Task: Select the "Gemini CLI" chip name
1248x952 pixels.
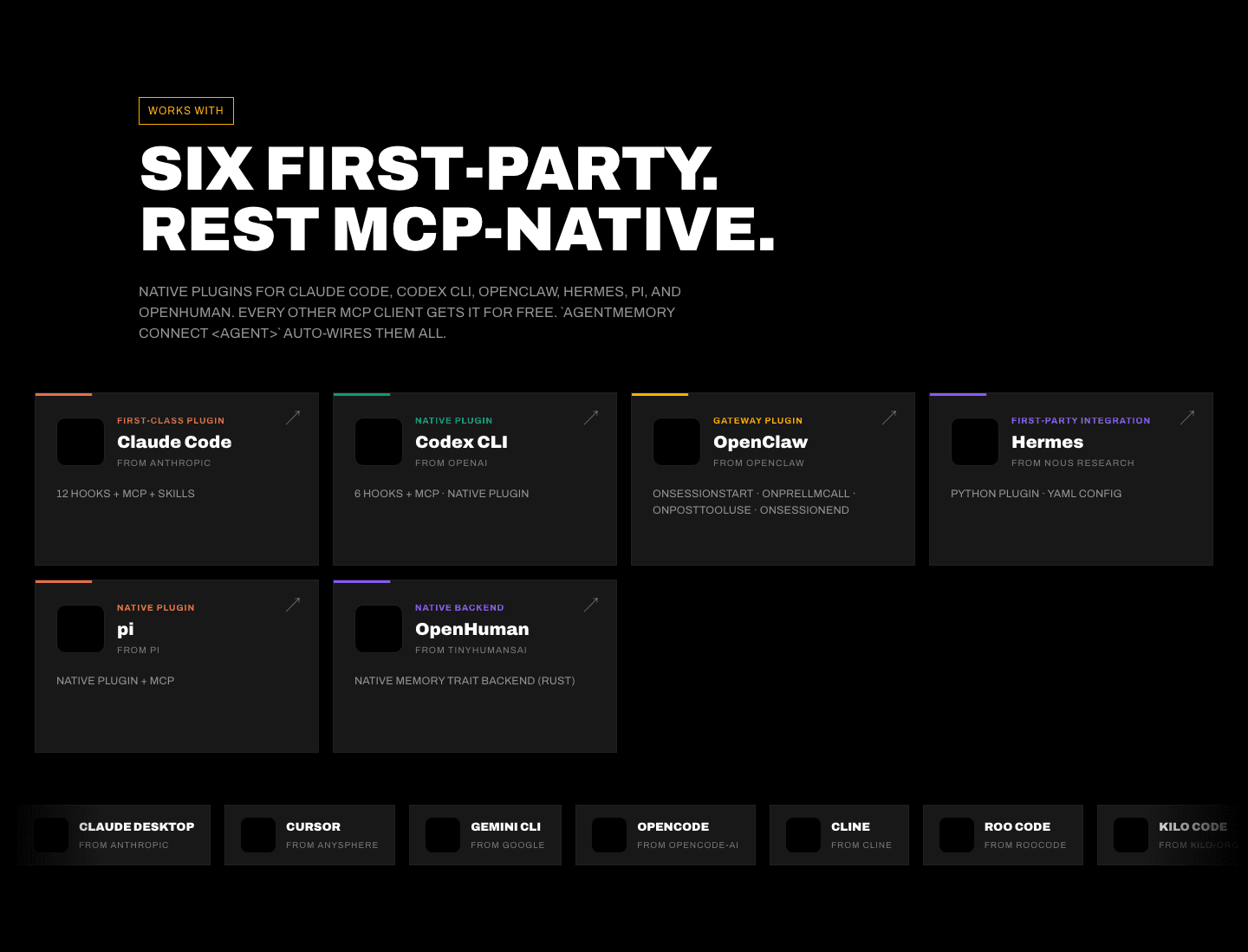Action: pyautogui.click(x=505, y=826)
